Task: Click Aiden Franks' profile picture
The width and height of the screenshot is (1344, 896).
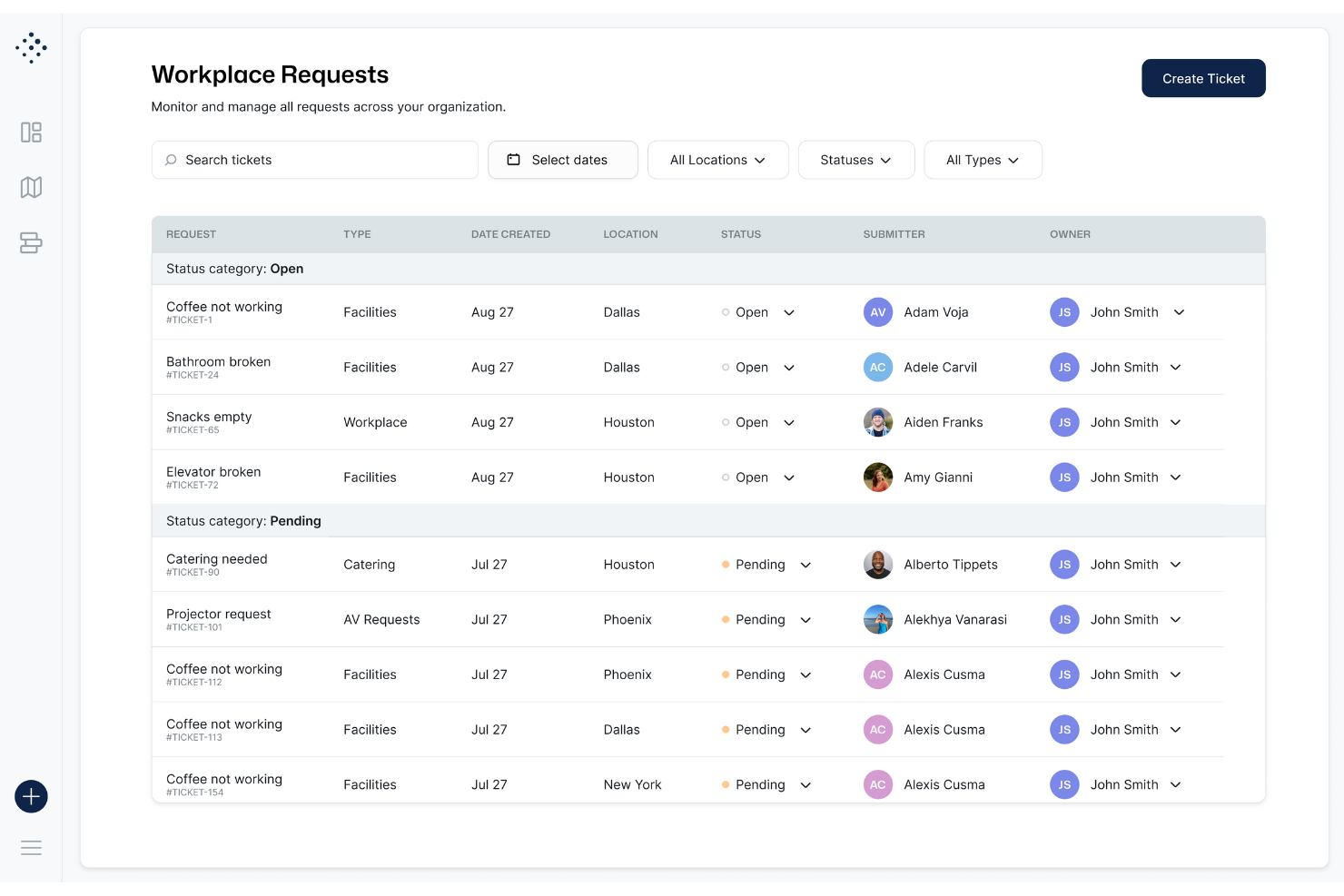Action: pos(877,422)
